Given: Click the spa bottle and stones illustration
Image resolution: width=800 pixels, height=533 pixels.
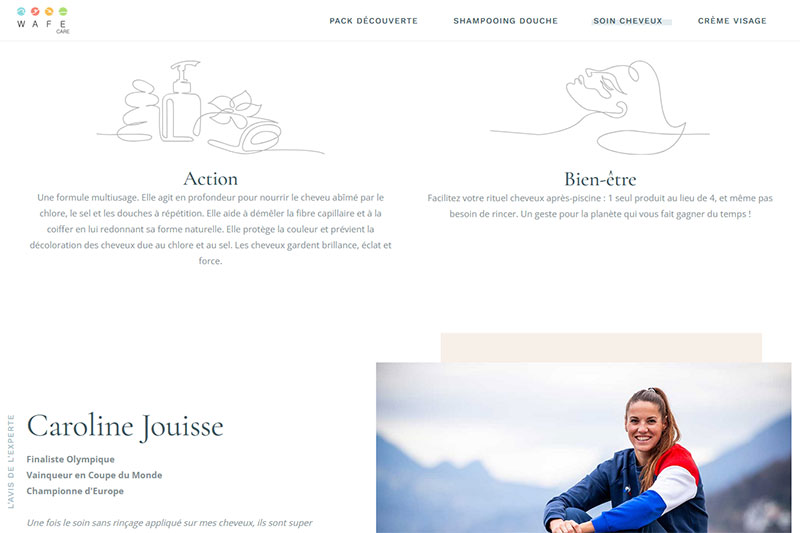Looking at the screenshot, I should point(210,108).
